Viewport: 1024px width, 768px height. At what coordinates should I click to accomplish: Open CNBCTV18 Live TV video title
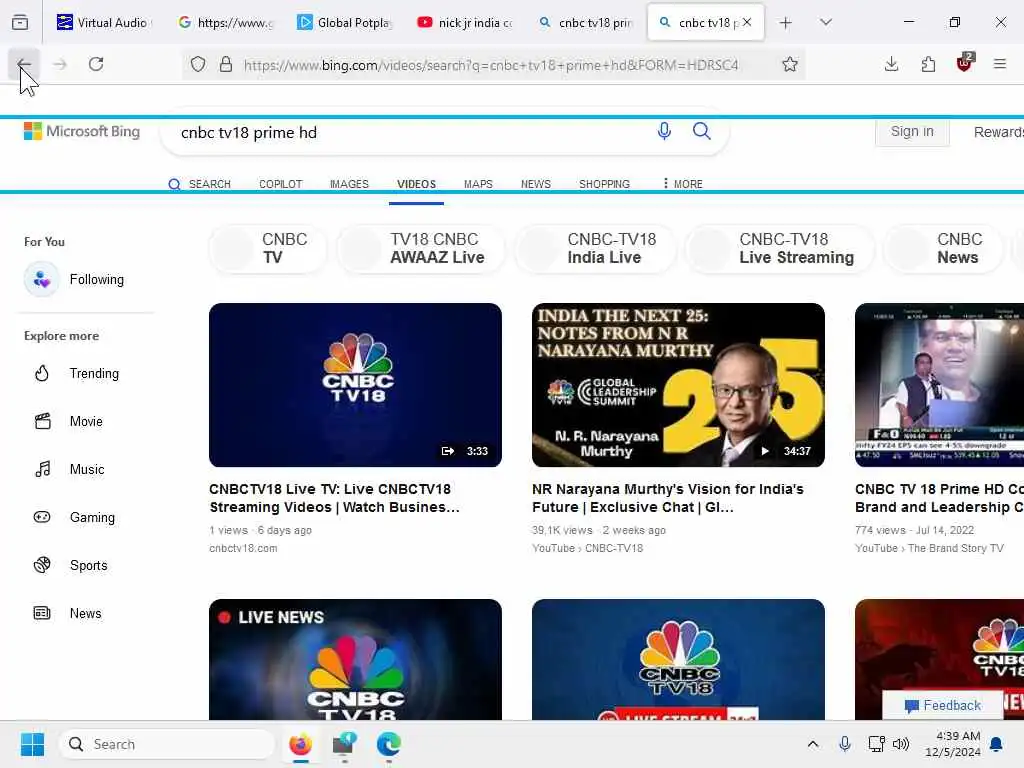tap(334, 498)
